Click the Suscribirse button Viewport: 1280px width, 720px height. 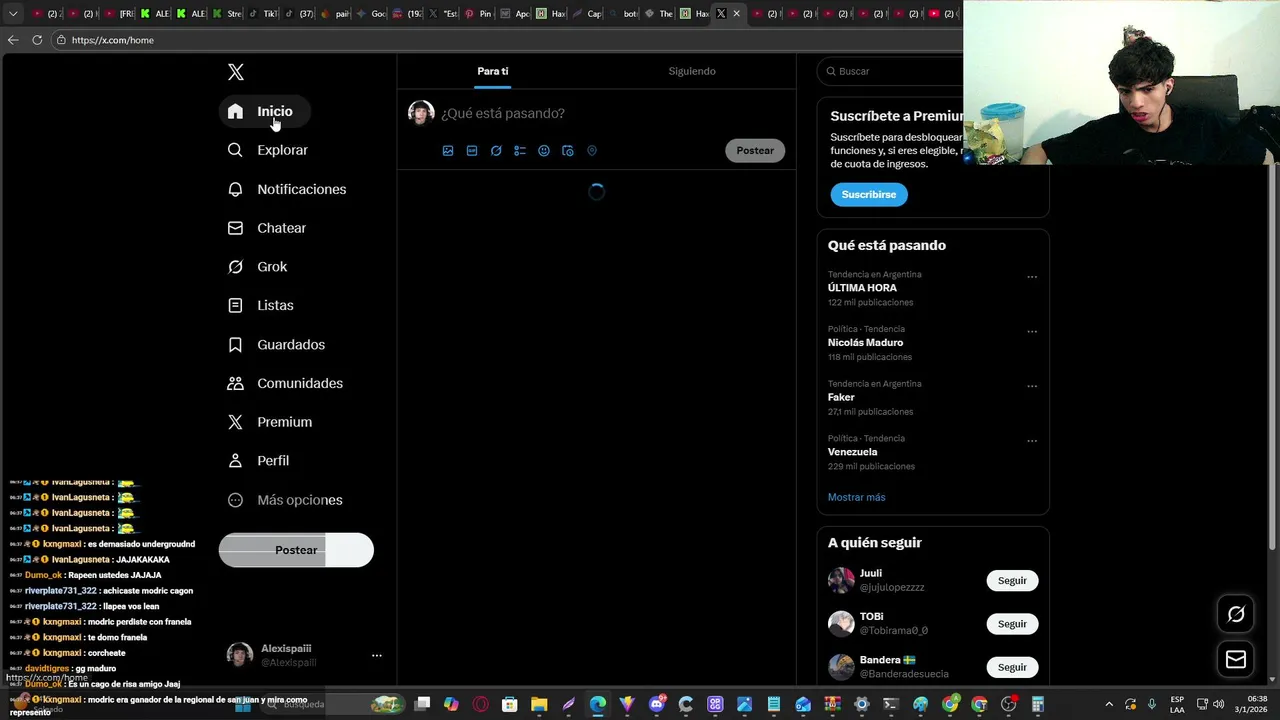869,194
